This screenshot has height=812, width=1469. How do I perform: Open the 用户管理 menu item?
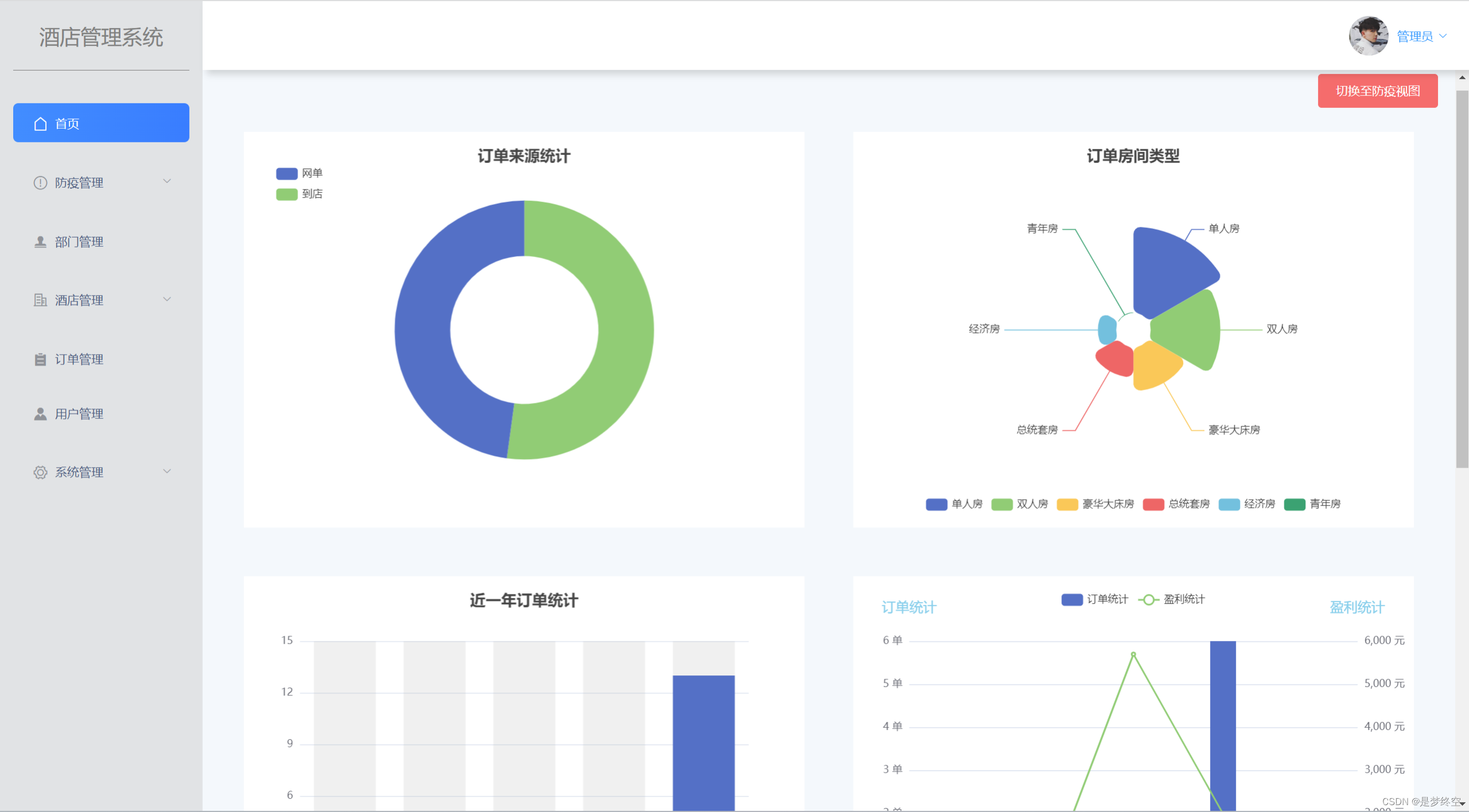101,414
